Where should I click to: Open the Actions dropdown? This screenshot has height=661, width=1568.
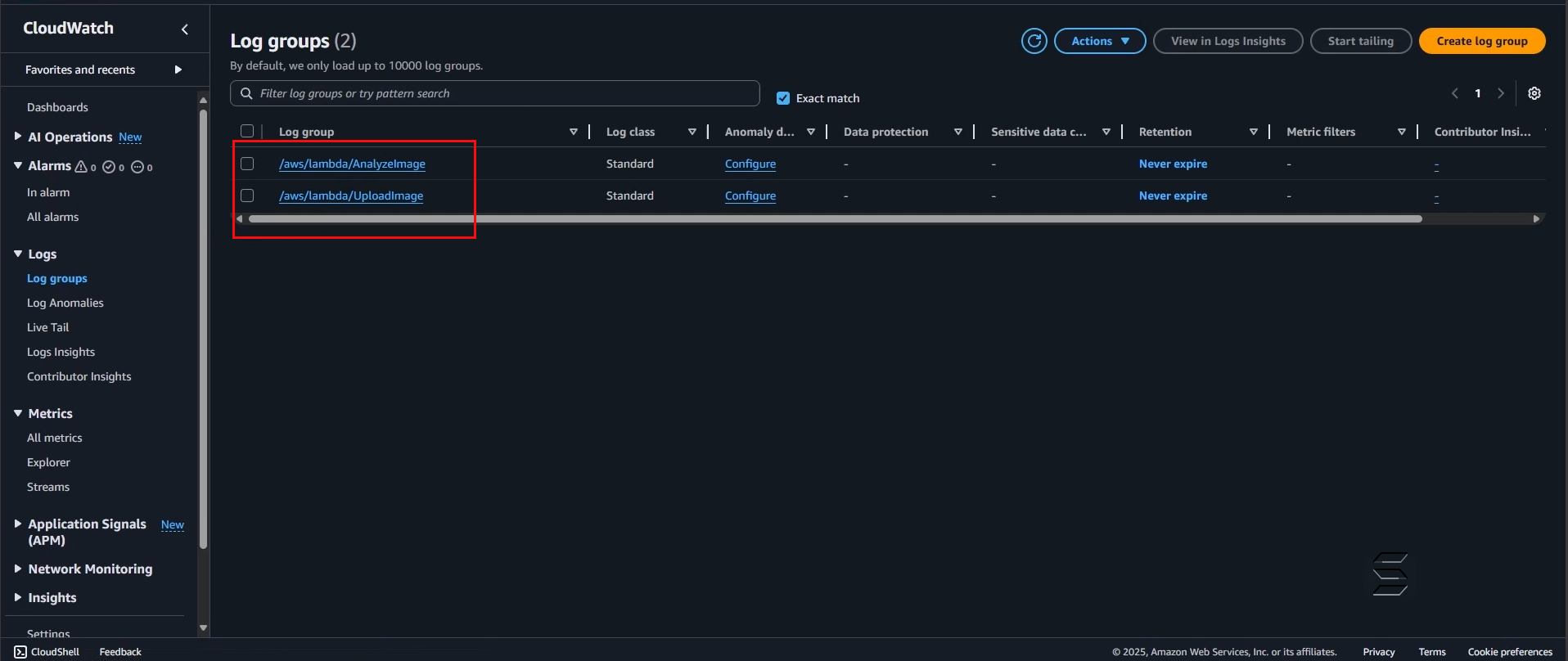[x=1100, y=41]
